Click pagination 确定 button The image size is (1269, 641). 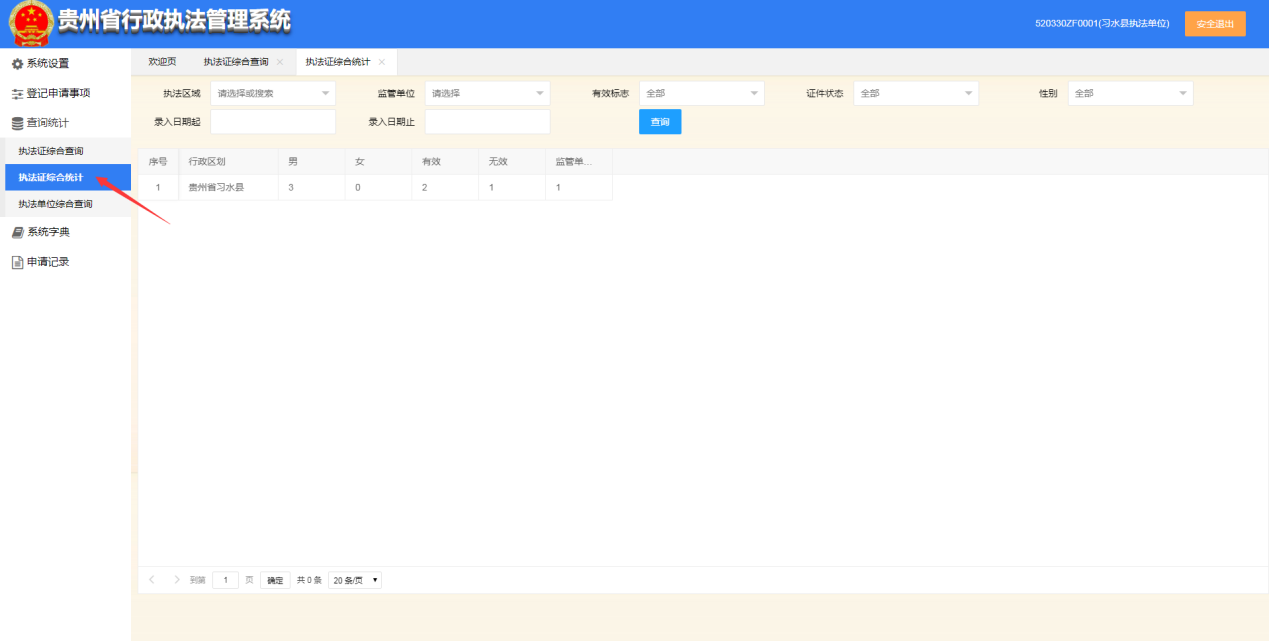(x=275, y=580)
